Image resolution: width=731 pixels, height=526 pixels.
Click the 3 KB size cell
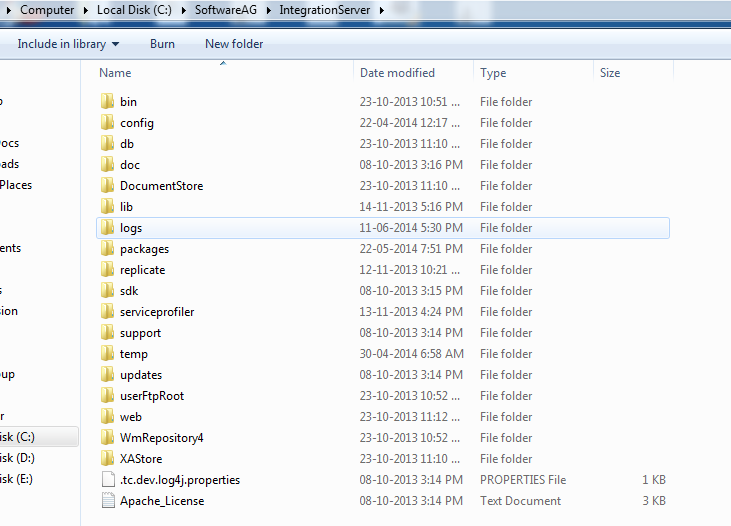654,500
